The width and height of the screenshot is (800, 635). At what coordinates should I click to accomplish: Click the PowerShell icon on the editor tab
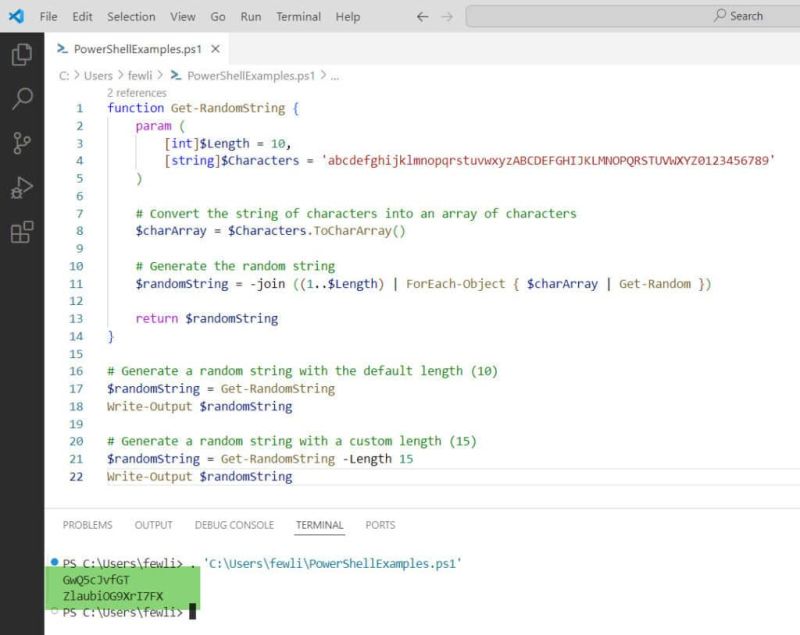62,48
